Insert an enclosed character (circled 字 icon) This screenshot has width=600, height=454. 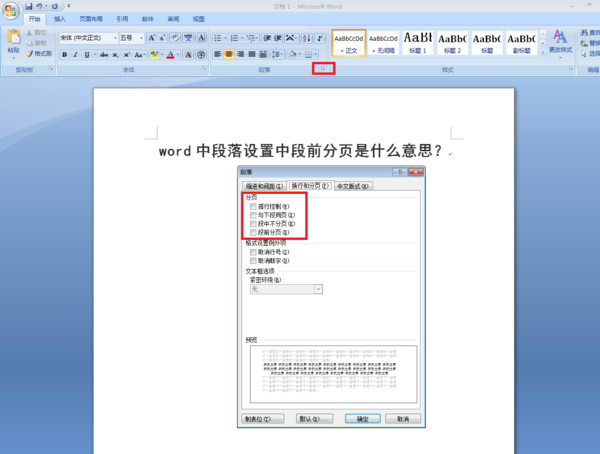tap(201, 55)
